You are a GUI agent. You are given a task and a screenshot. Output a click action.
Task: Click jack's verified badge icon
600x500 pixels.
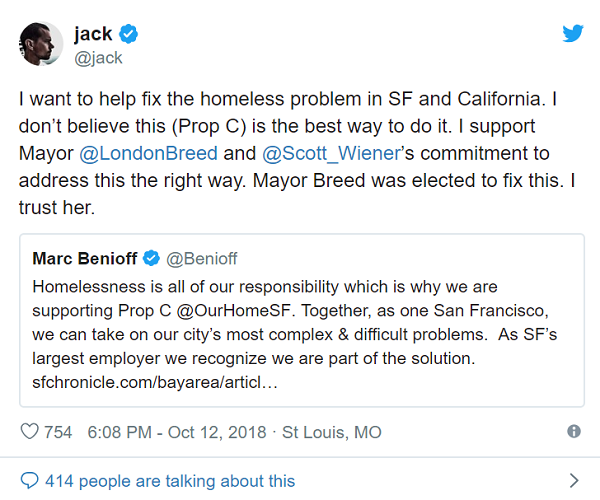(x=129, y=35)
